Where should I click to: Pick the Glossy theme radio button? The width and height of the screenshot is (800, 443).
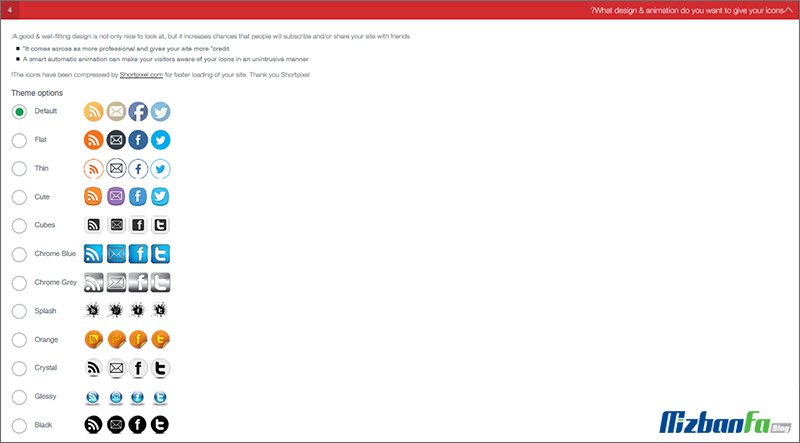[x=19, y=397]
